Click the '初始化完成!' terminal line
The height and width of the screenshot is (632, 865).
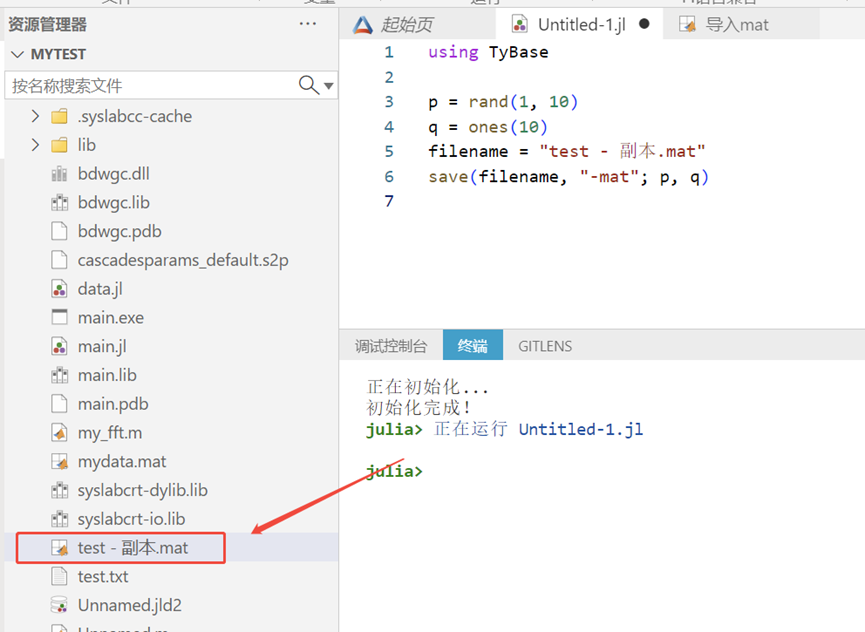pos(419,408)
